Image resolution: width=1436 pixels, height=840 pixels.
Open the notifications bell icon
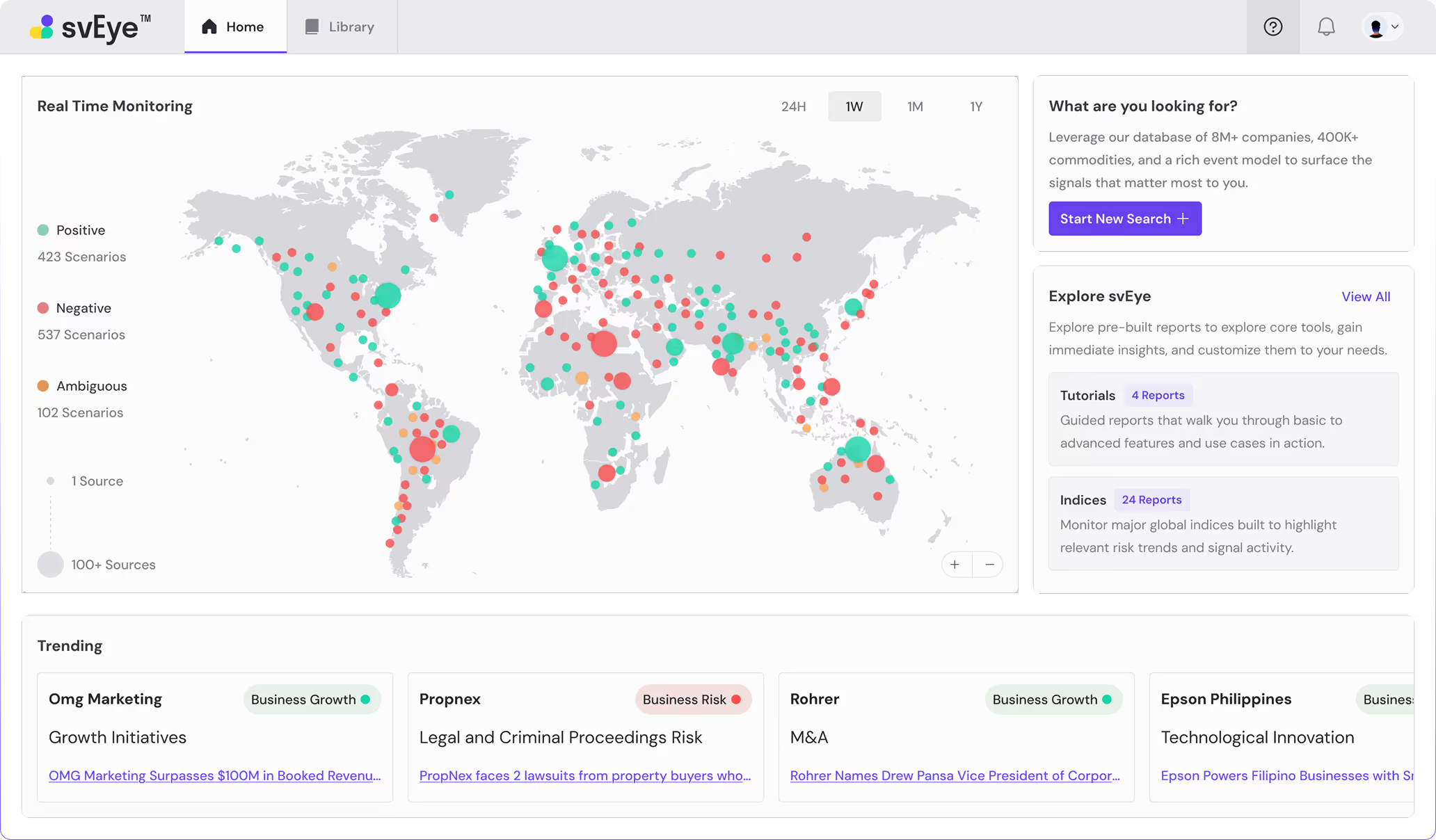pyautogui.click(x=1326, y=26)
